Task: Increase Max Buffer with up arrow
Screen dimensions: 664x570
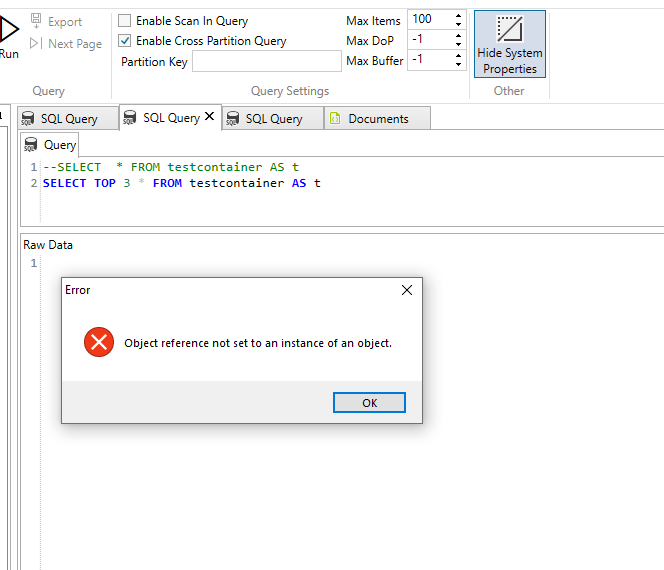Action: (x=458, y=56)
